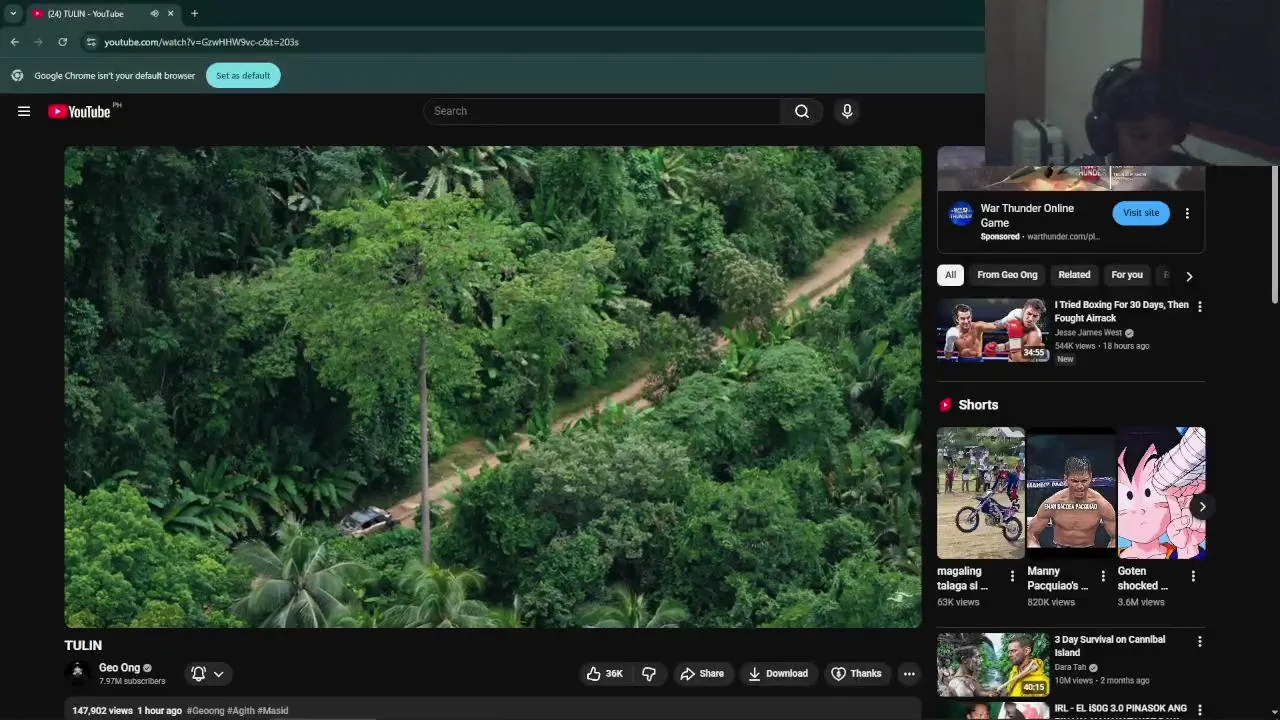
Task: Click into the YouTube search field
Action: pyautogui.click(x=603, y=111)
